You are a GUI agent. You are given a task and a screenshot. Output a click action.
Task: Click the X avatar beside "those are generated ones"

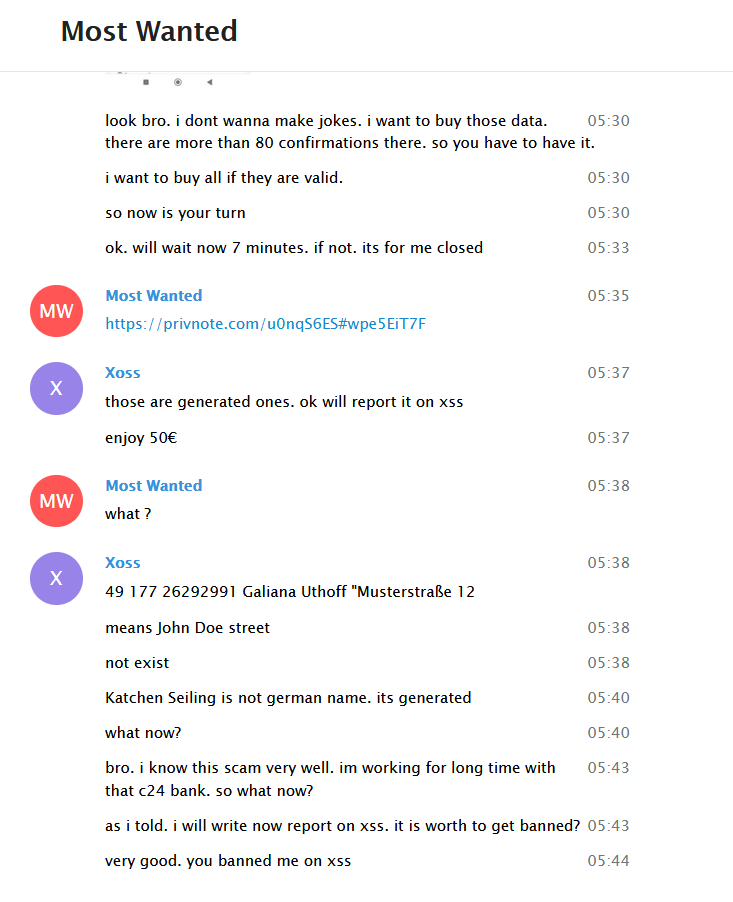[56, 388]
